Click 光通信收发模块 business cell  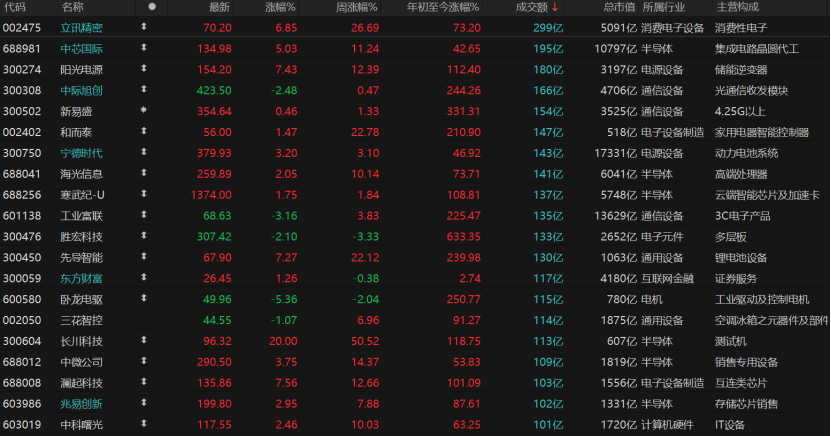[751, 91]
